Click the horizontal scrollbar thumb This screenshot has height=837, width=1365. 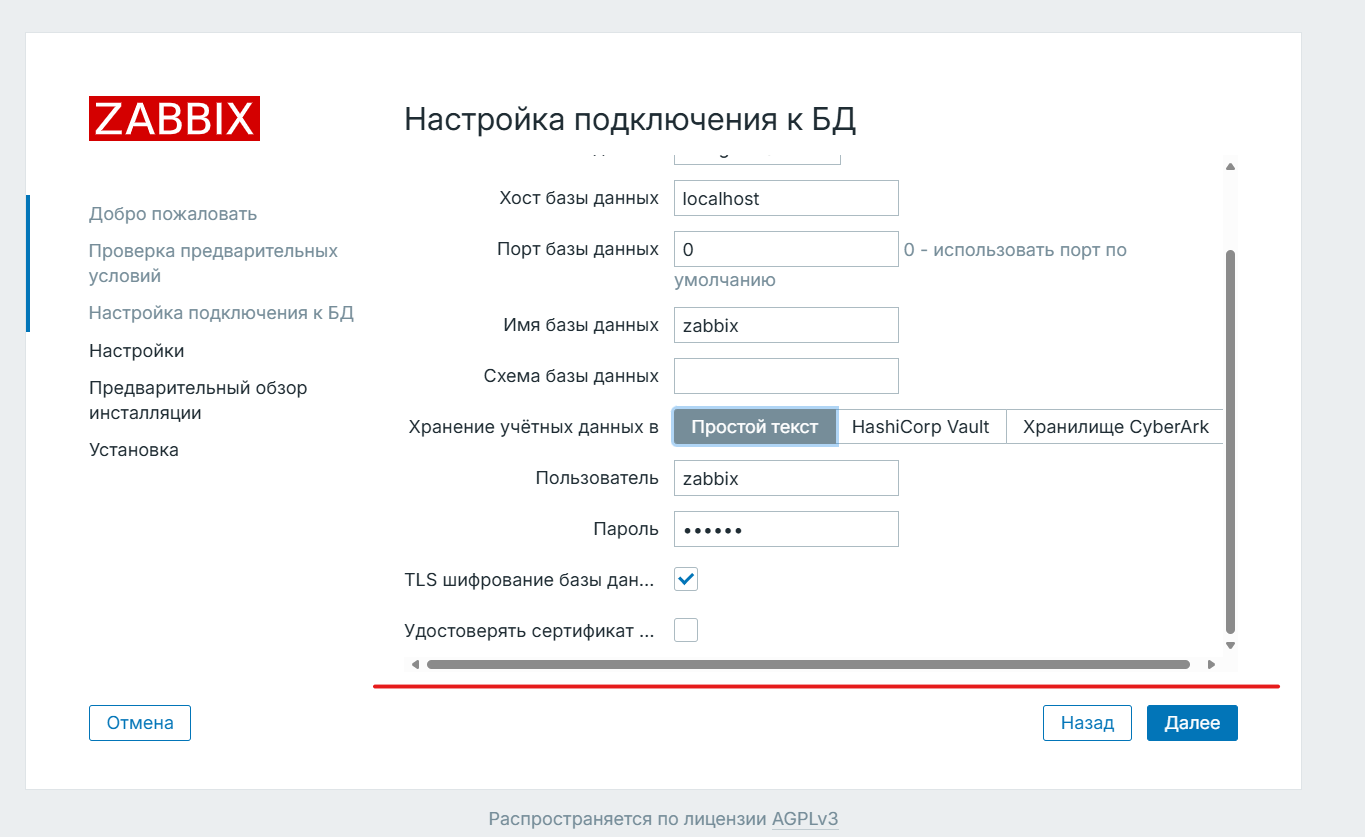click(808, 664)
